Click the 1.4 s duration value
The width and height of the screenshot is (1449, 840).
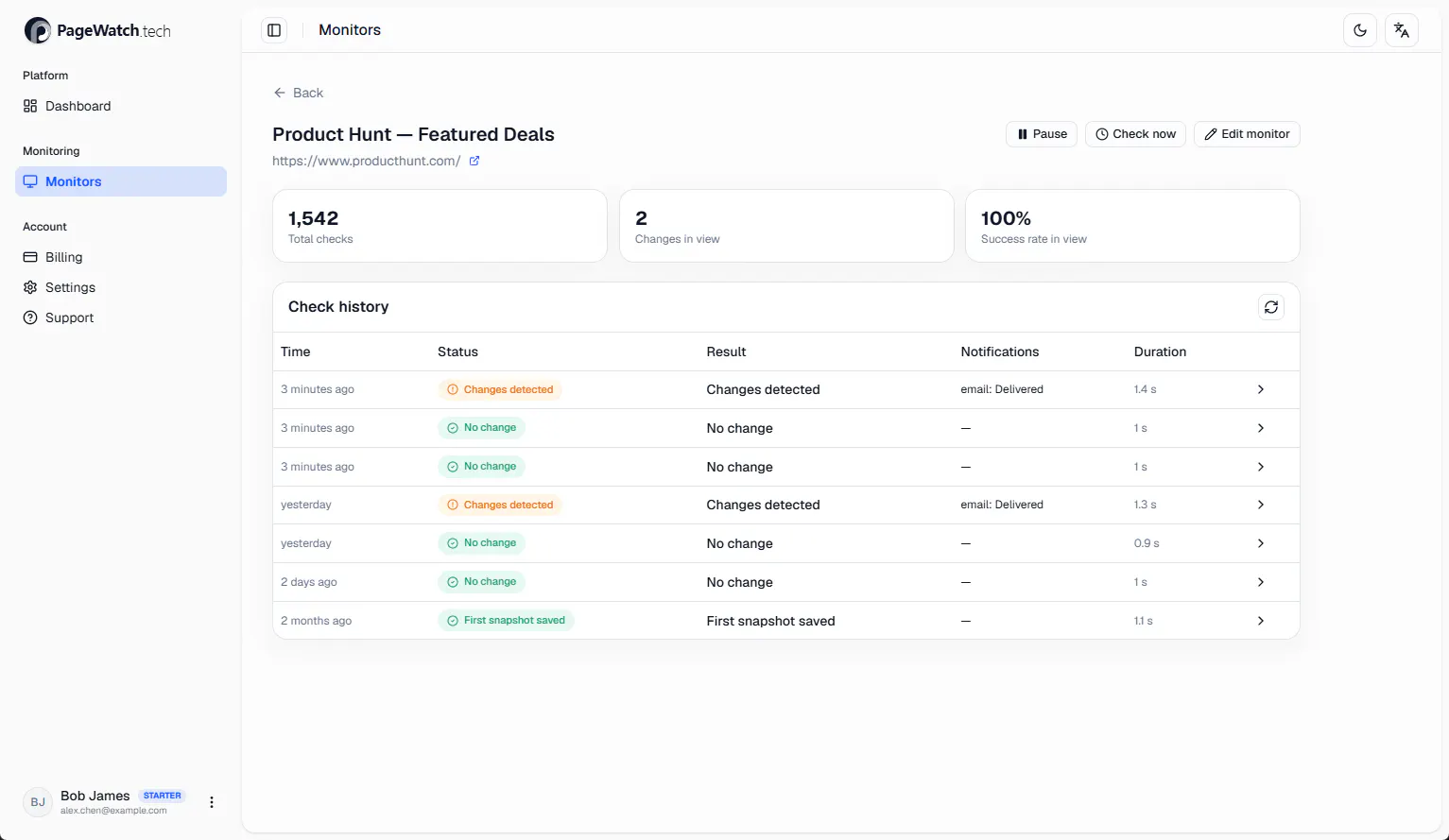[x=1145, y=389]
